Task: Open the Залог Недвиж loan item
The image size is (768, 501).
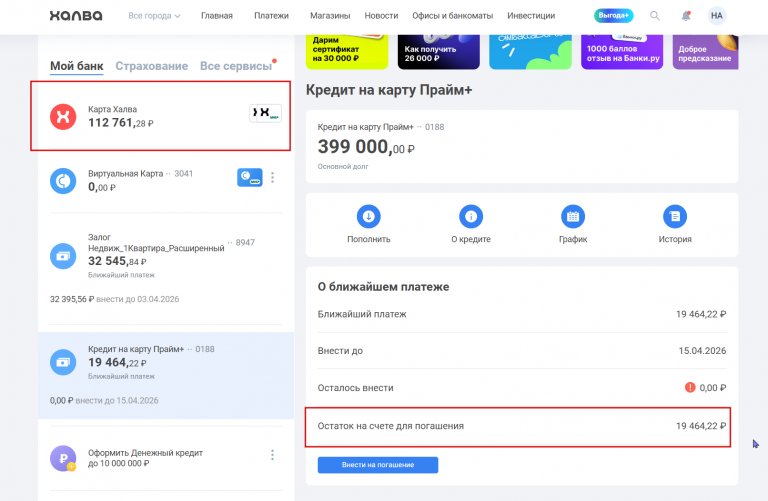Action: pyautogui.click(x=160, y=255)
